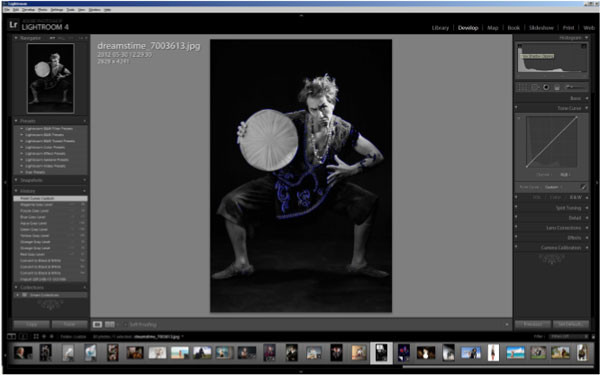Open grid view icon above filmstrip
This screenshot has height=375, width=600.
pos(36,336)
